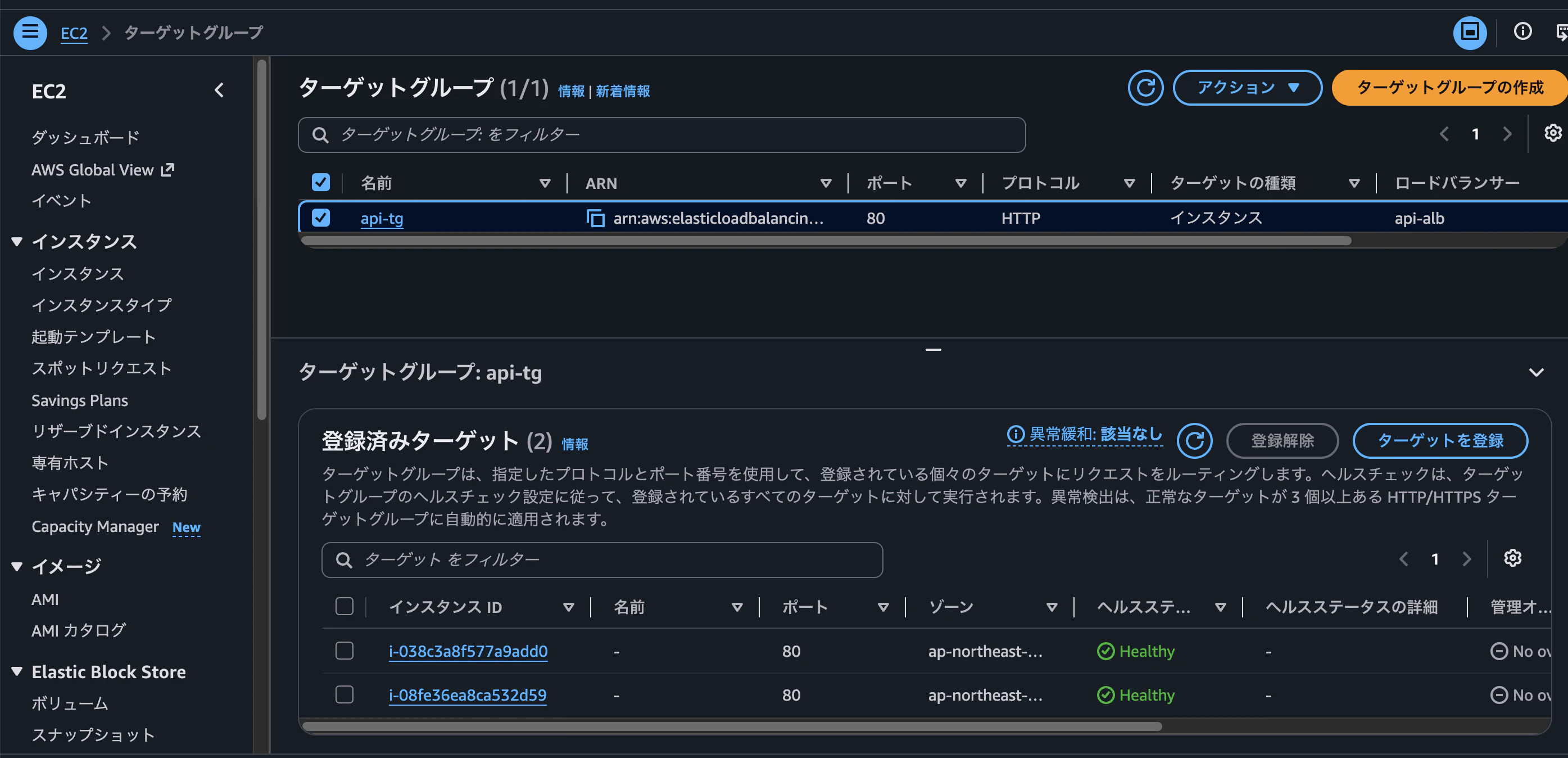The height and width of the screenshot is (758, 1568).
Task: Sort targets by インスタンス ID column
Action: pyautogui.click(x=569, y=606)
